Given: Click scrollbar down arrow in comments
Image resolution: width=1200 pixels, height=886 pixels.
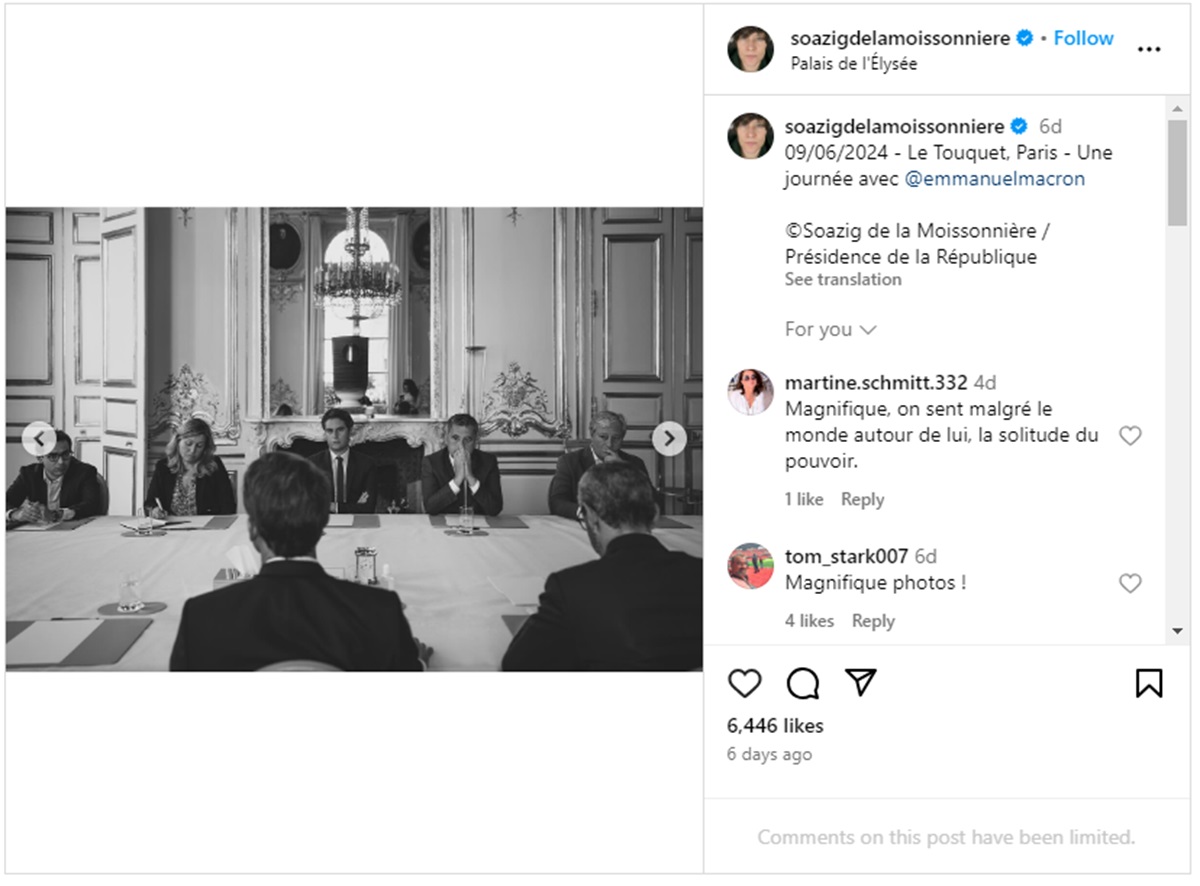Looking at the screenshot, I should pos(1176,631).
